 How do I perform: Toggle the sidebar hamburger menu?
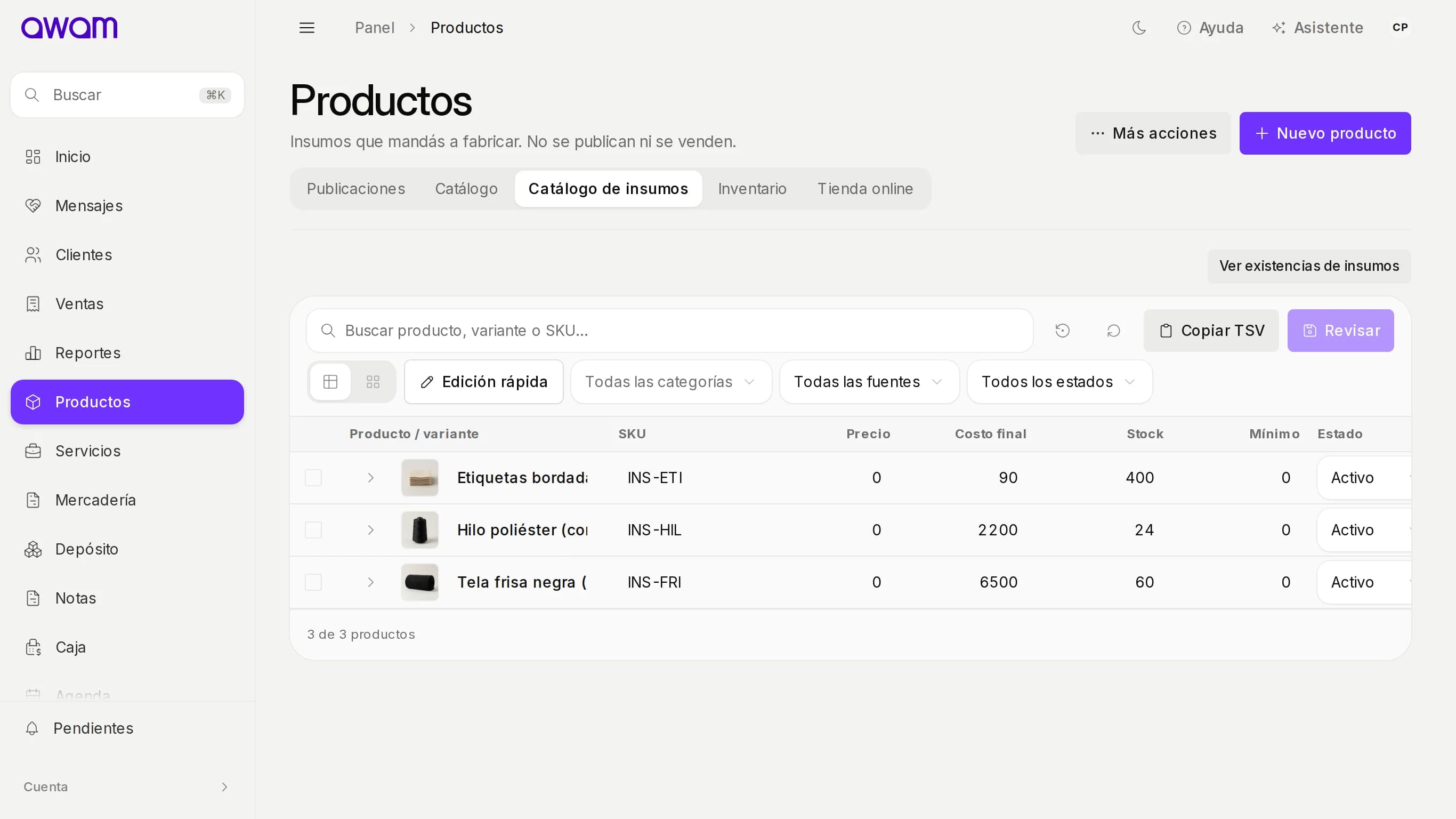[307, 28]
